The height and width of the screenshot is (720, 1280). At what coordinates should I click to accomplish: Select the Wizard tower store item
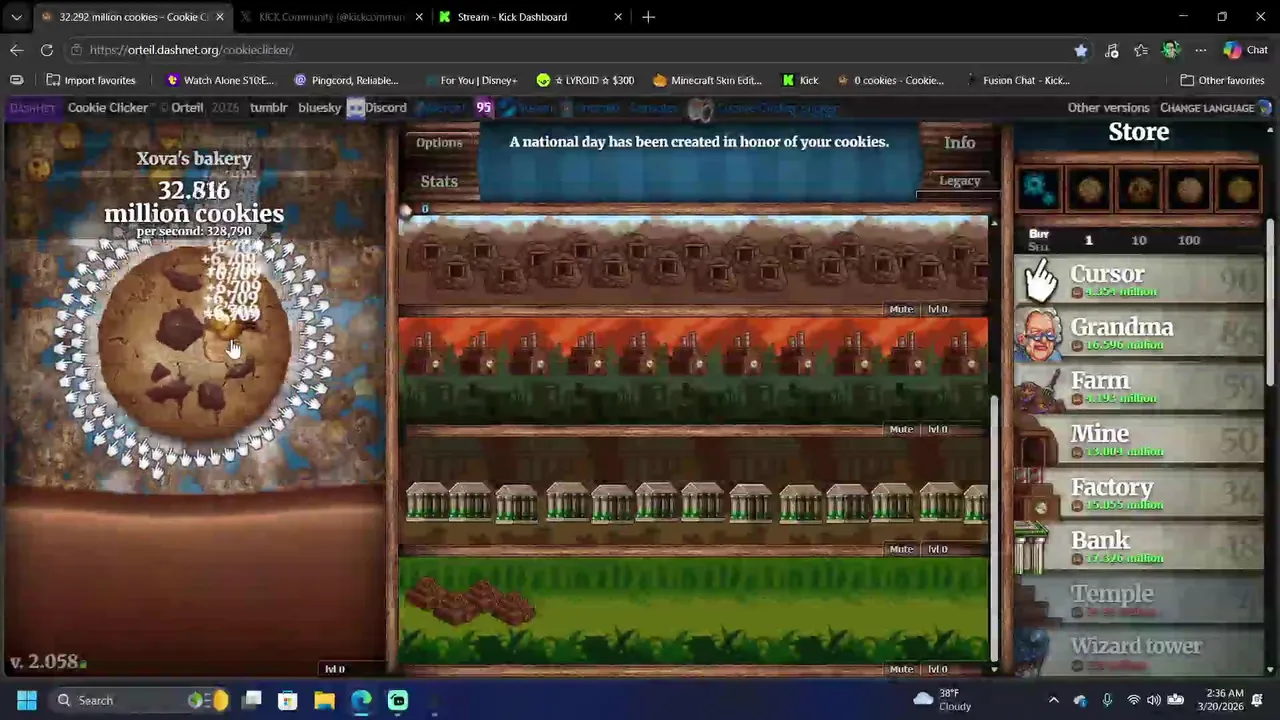tap(1139, 652)
